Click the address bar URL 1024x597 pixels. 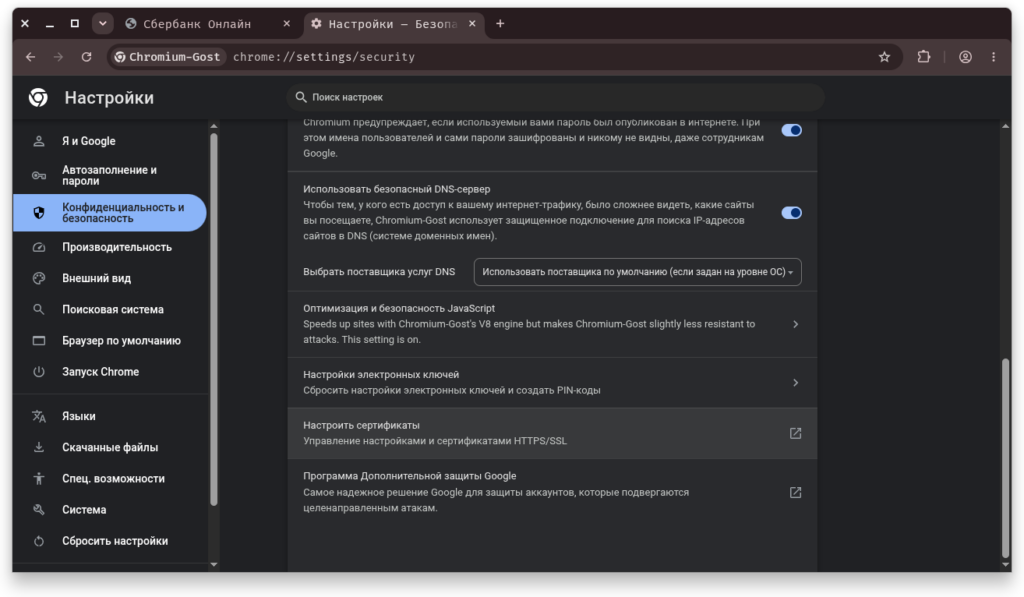tap(324, 57)
